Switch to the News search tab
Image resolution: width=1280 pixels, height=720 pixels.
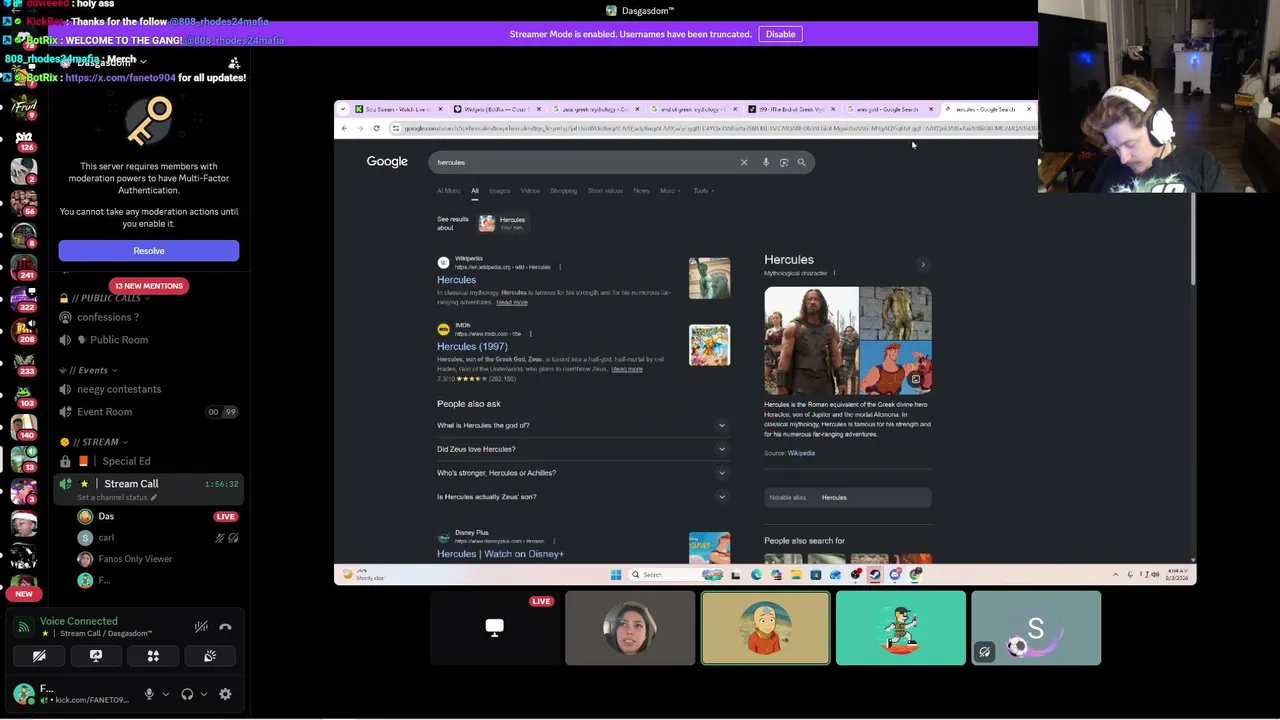click(641, 190)
